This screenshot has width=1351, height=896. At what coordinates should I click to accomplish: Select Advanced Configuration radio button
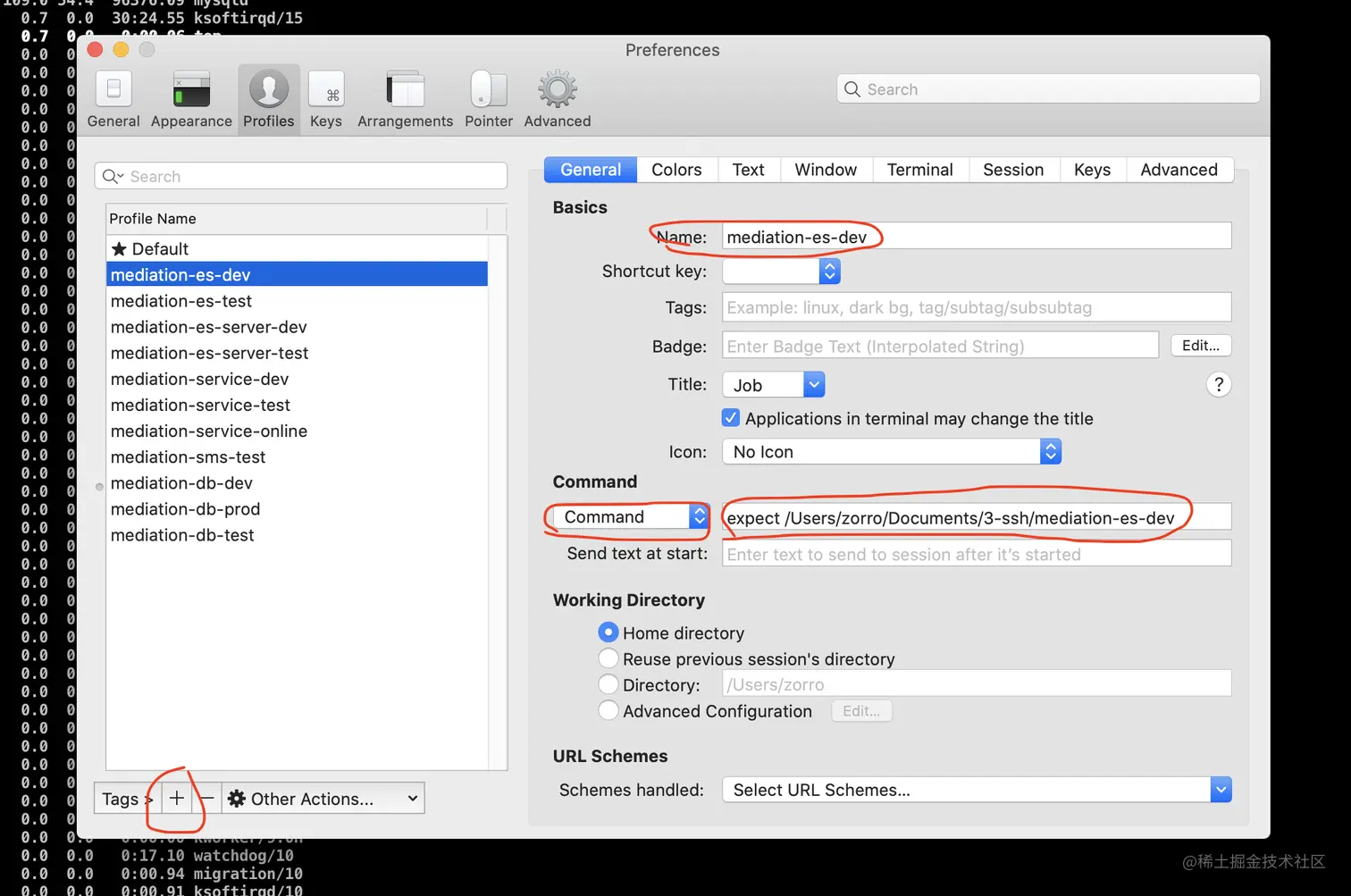(x=608, y=710)
